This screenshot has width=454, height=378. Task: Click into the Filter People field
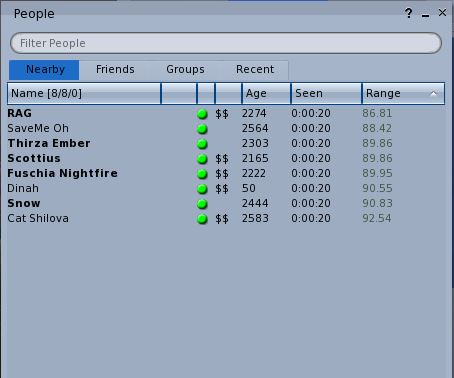coord(226,43)
